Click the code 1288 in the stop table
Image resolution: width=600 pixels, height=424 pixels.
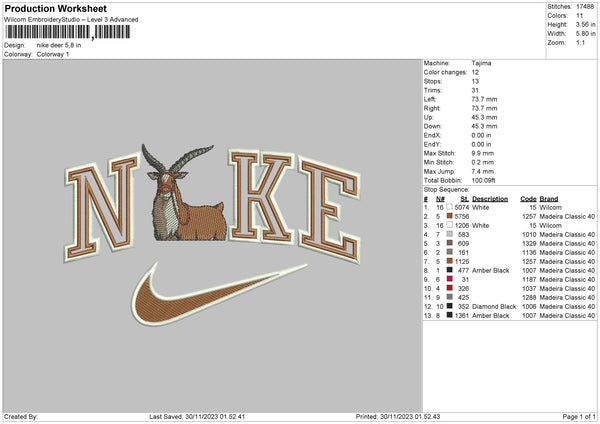[x=529, y=297]
